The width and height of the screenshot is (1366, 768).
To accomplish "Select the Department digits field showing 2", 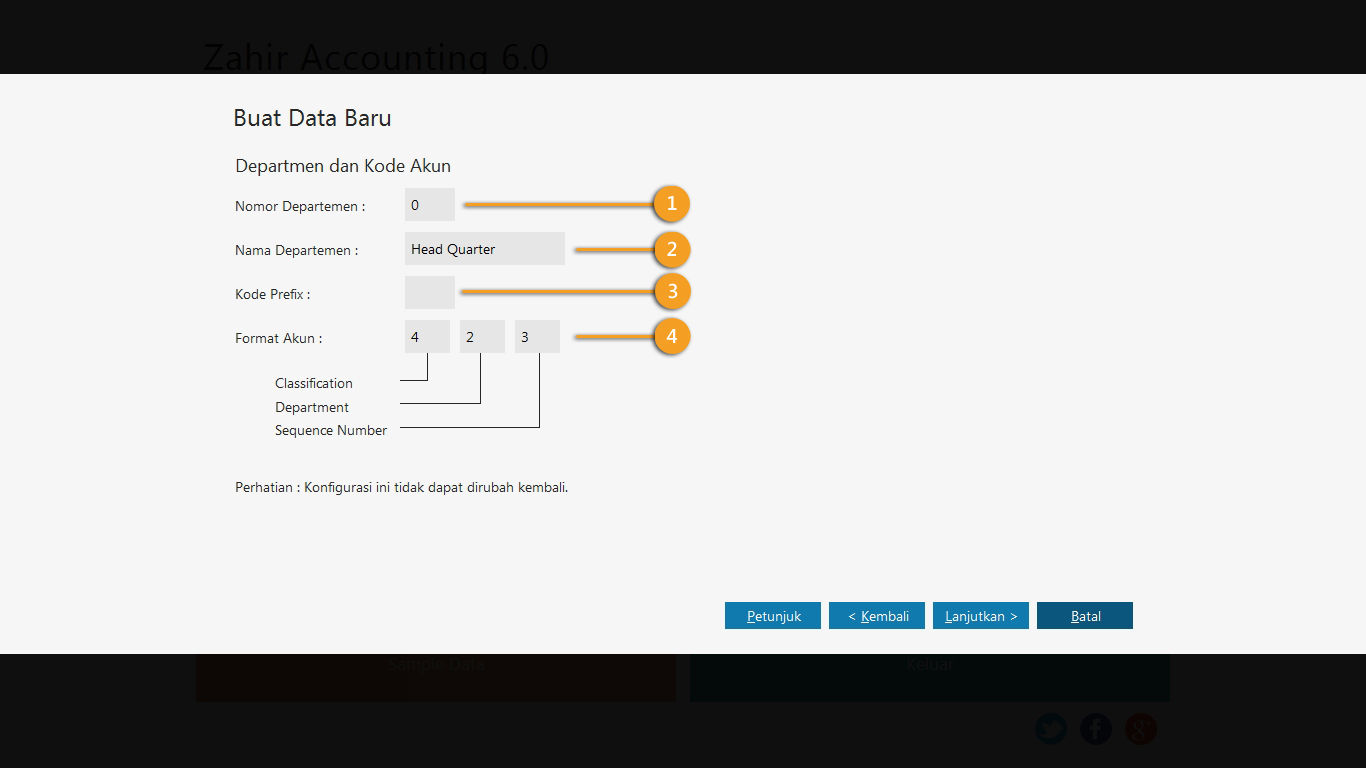I will [x=482, y=337].
